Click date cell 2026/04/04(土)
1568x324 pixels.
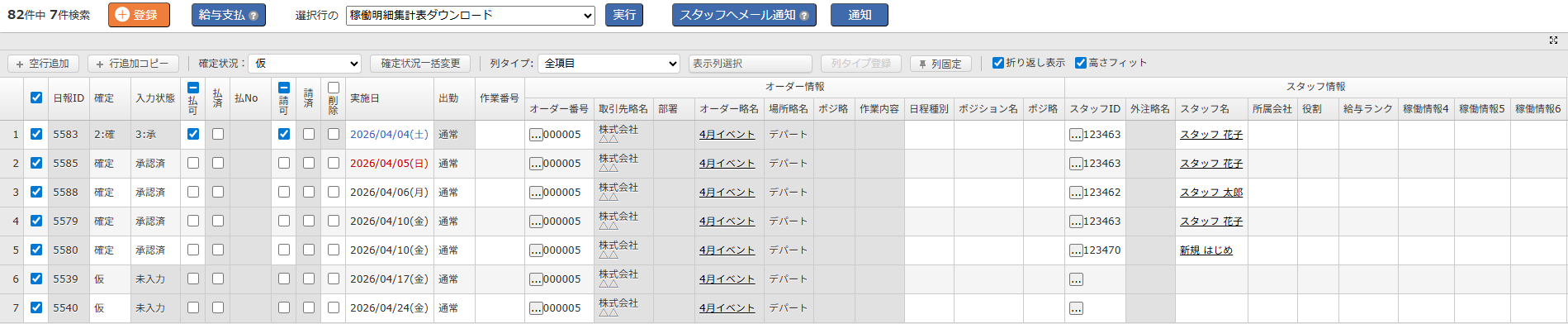(389, 135)
